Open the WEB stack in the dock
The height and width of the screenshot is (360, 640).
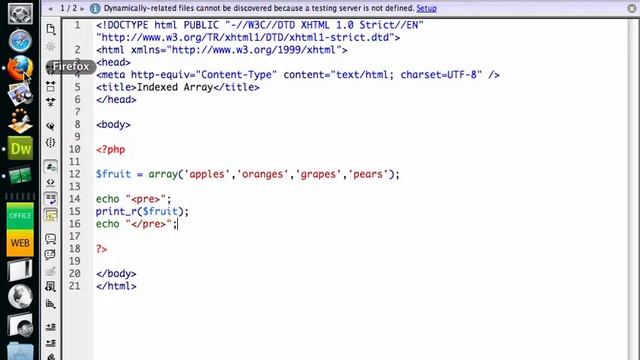point(20,243)
